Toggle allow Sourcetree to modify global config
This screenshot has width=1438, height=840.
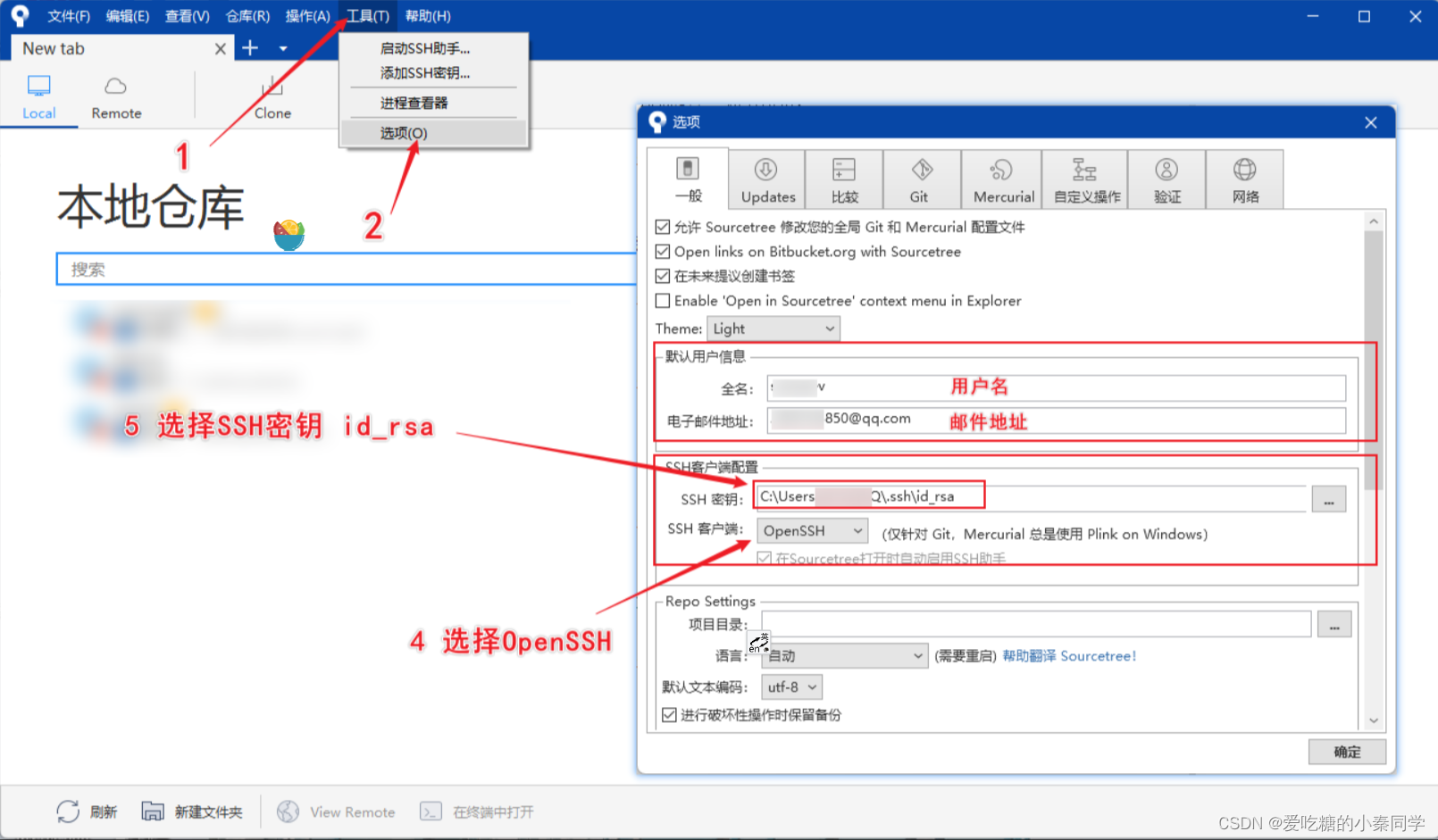point(663,227)
